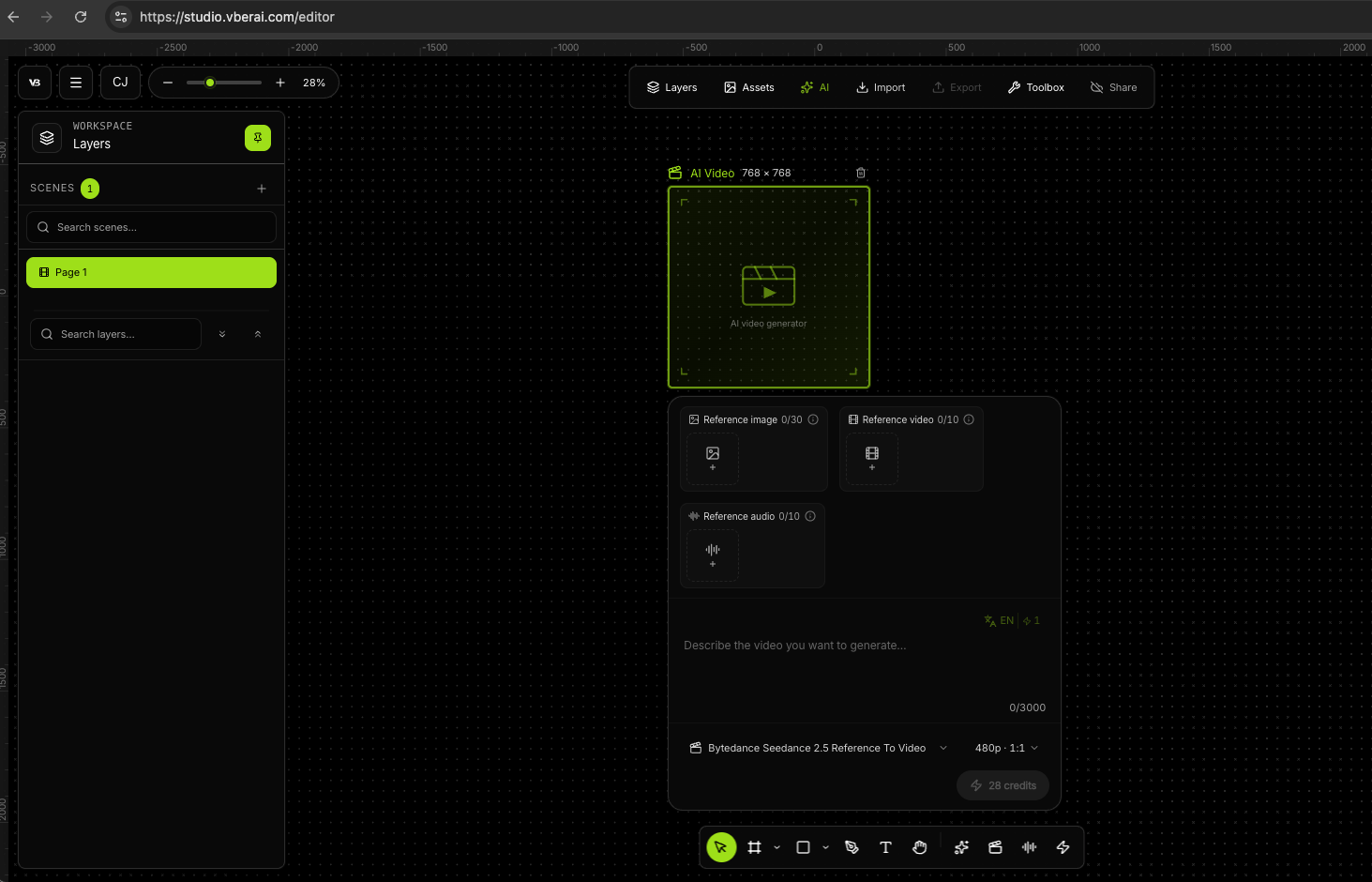Expand all layers with double chevron down

pos(222,334)
